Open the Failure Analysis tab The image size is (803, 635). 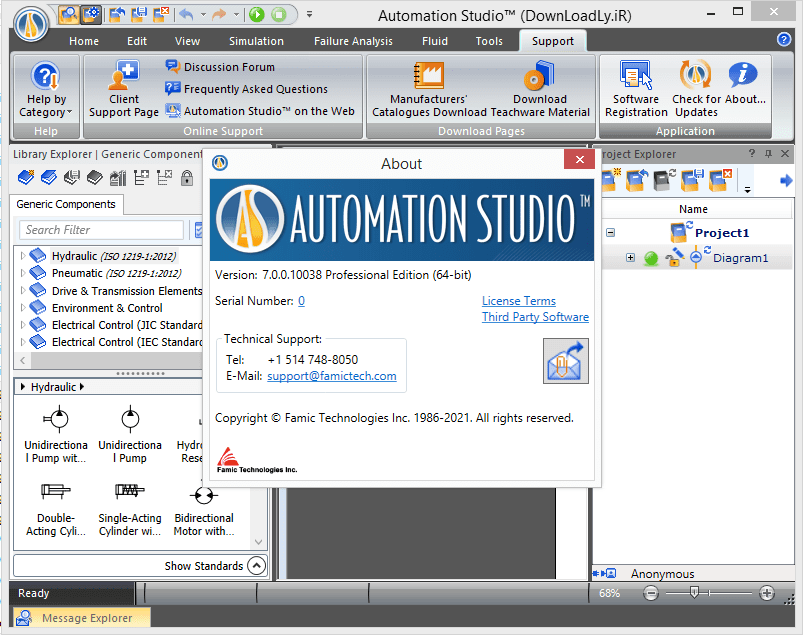(351, 41)
